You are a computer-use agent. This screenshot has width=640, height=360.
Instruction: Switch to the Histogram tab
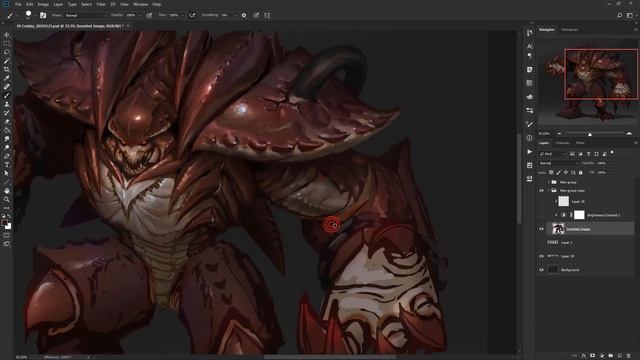click(x=569, y=30)
